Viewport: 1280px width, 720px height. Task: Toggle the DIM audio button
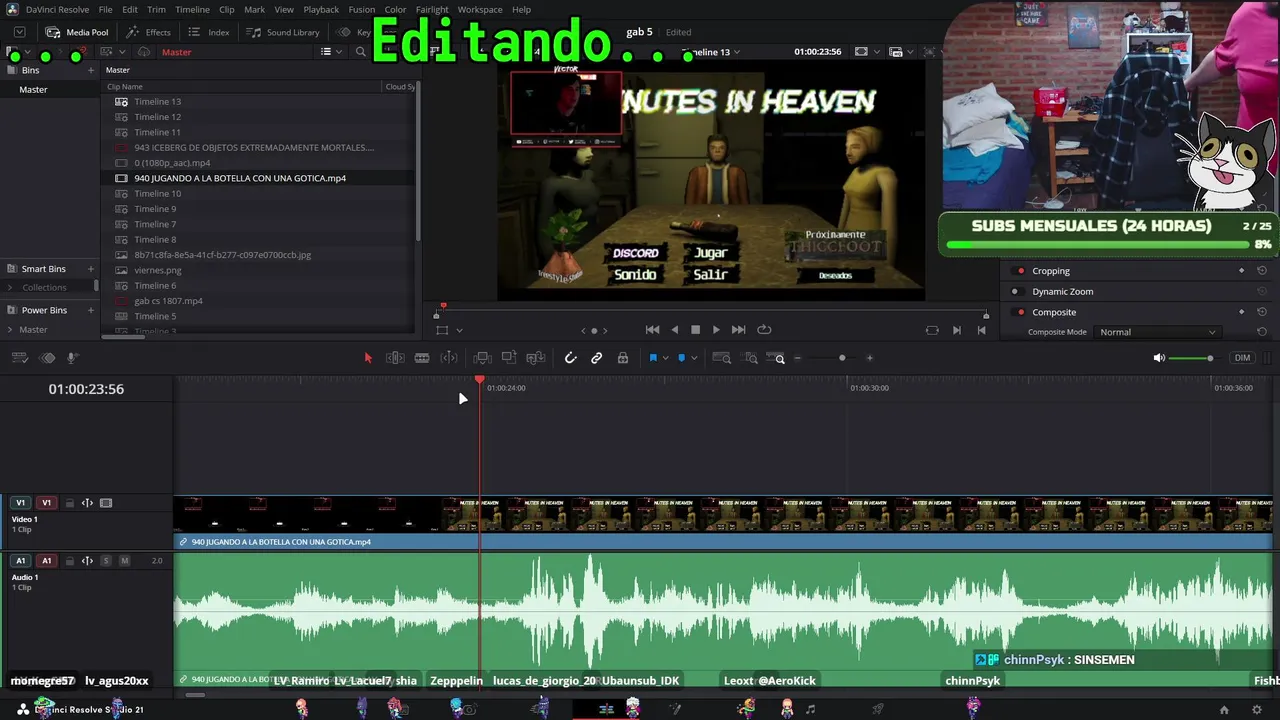(1242, 358)
